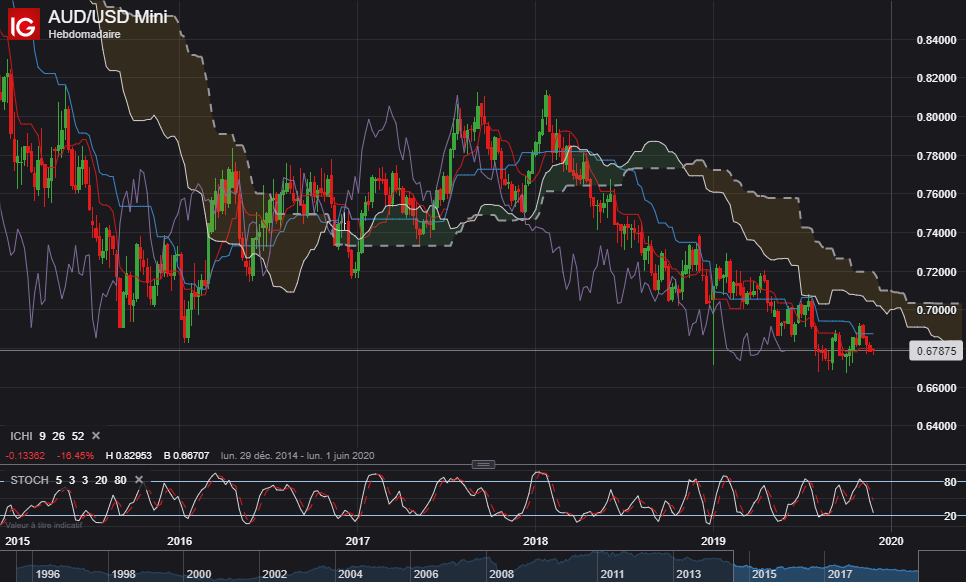
Task: Click 1998 in the overview navigator
Action: tap(123, 574)
